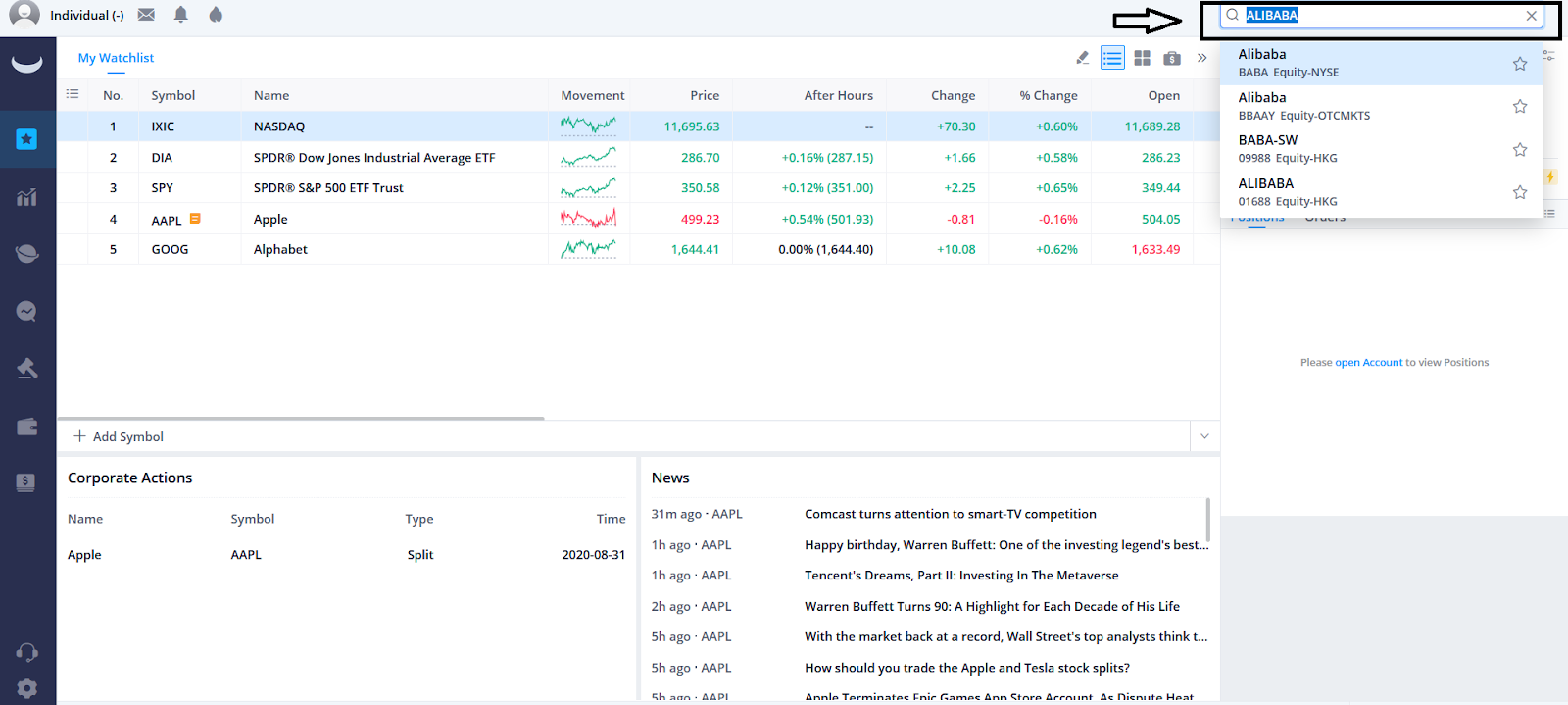Open news about Apple and Tesla stock splits
The height and width of the screenshot is (705, 1568).
967,668
